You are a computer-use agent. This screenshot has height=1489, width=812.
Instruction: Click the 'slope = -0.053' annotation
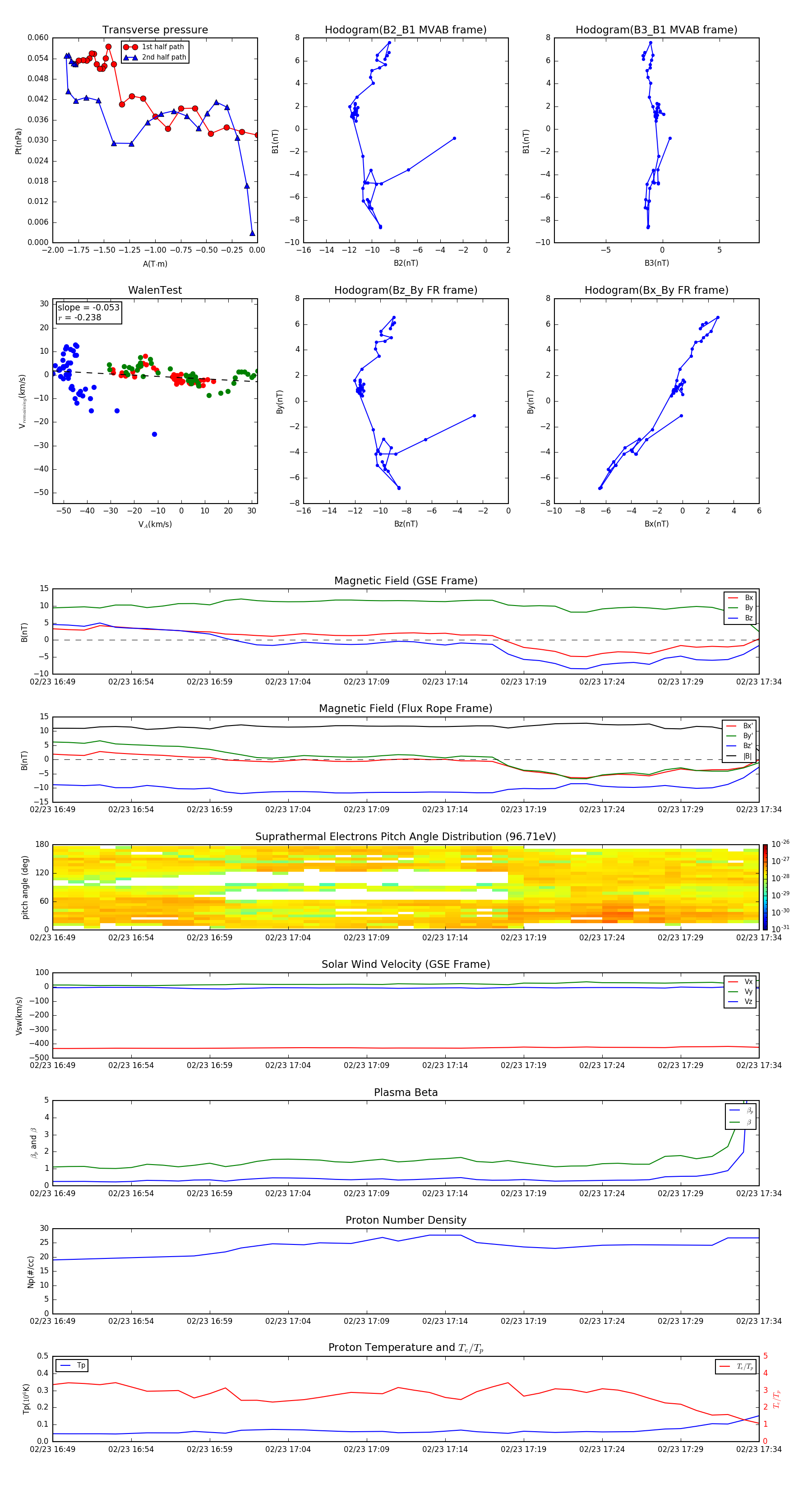[88, 308]
